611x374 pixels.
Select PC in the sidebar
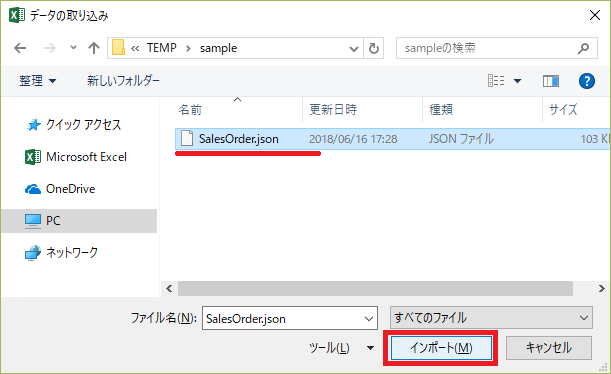point(79,221)
